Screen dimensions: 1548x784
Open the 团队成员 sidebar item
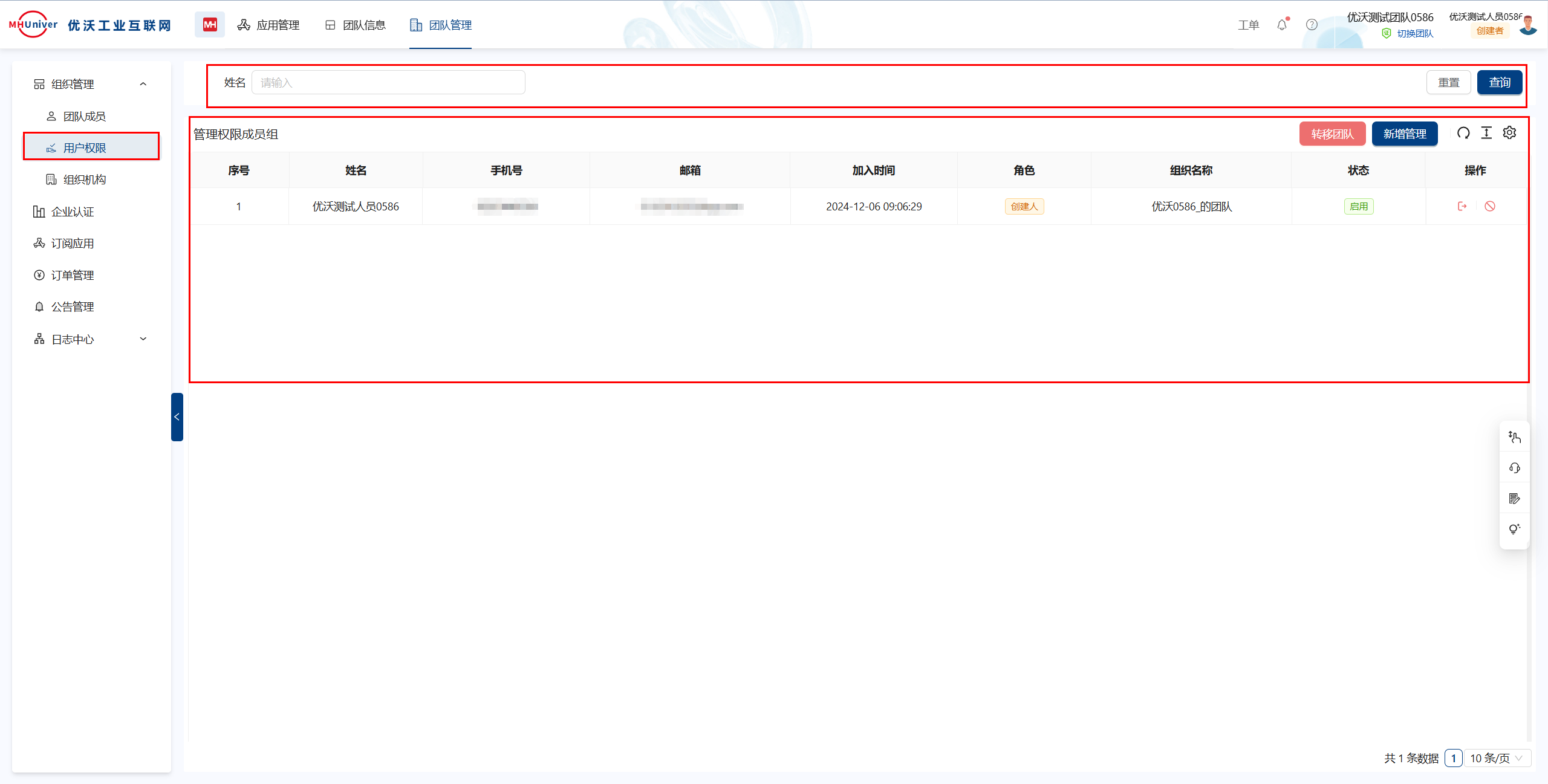85,116
